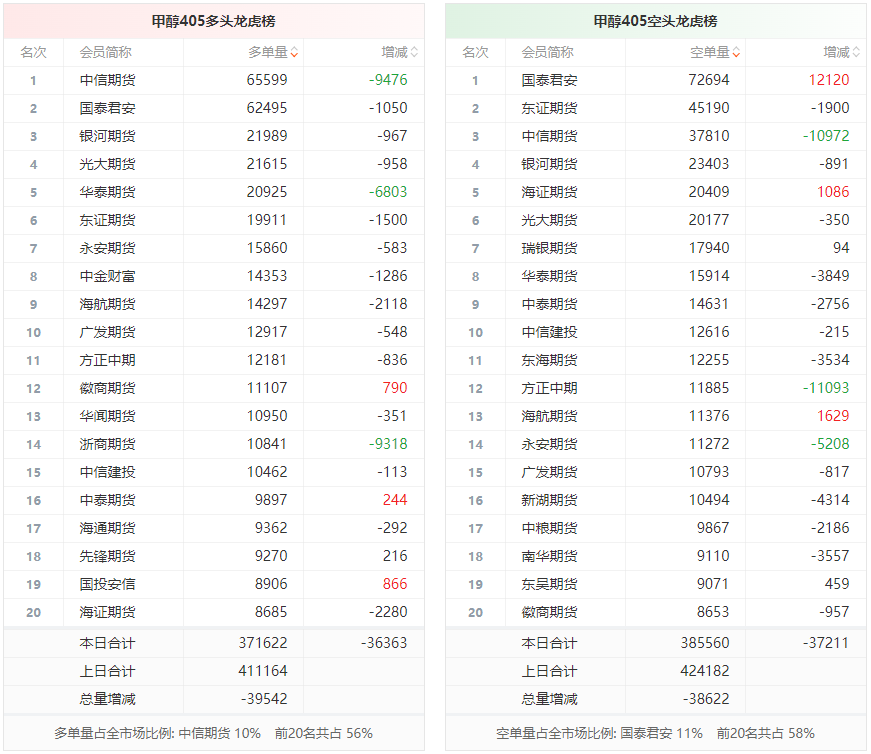Sort long table by 多单量 sort icon
Screen dimensions: 871x754
294,53
